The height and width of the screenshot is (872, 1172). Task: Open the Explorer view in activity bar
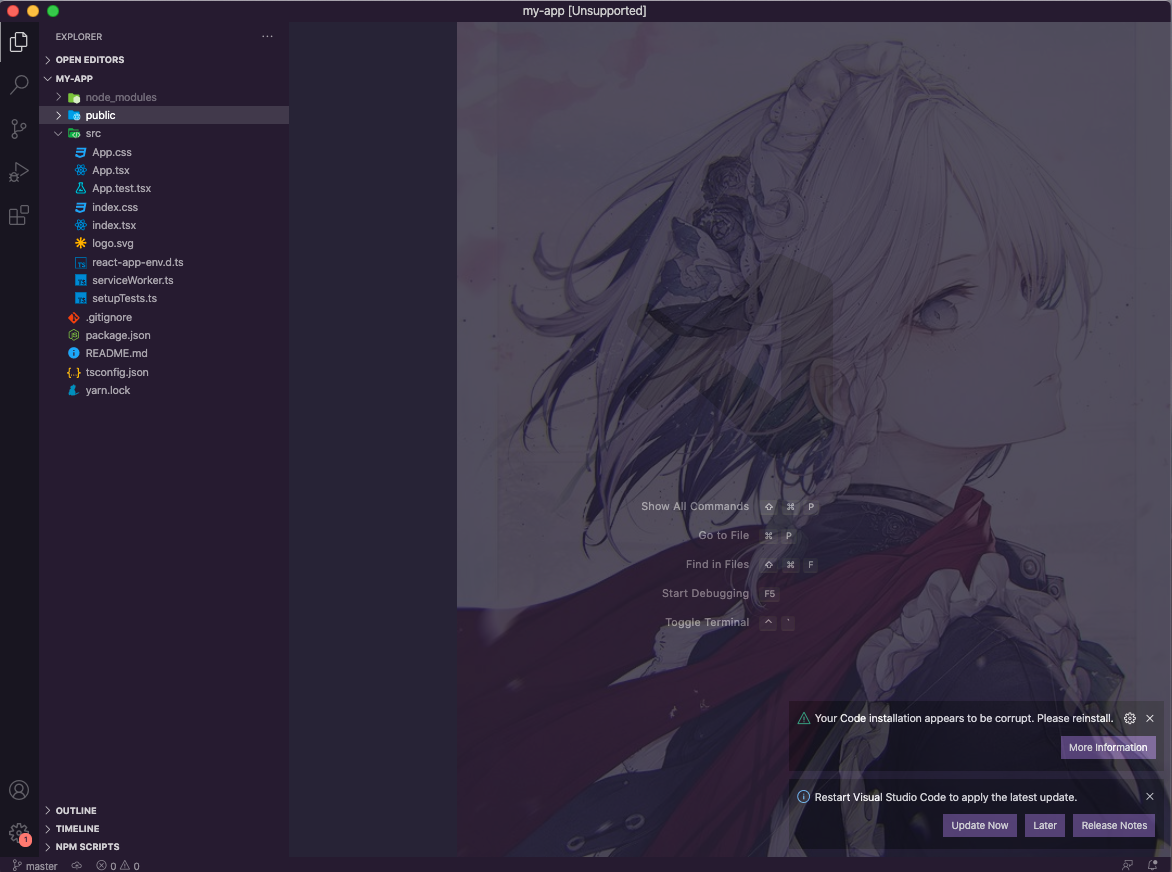click(19, 42)
